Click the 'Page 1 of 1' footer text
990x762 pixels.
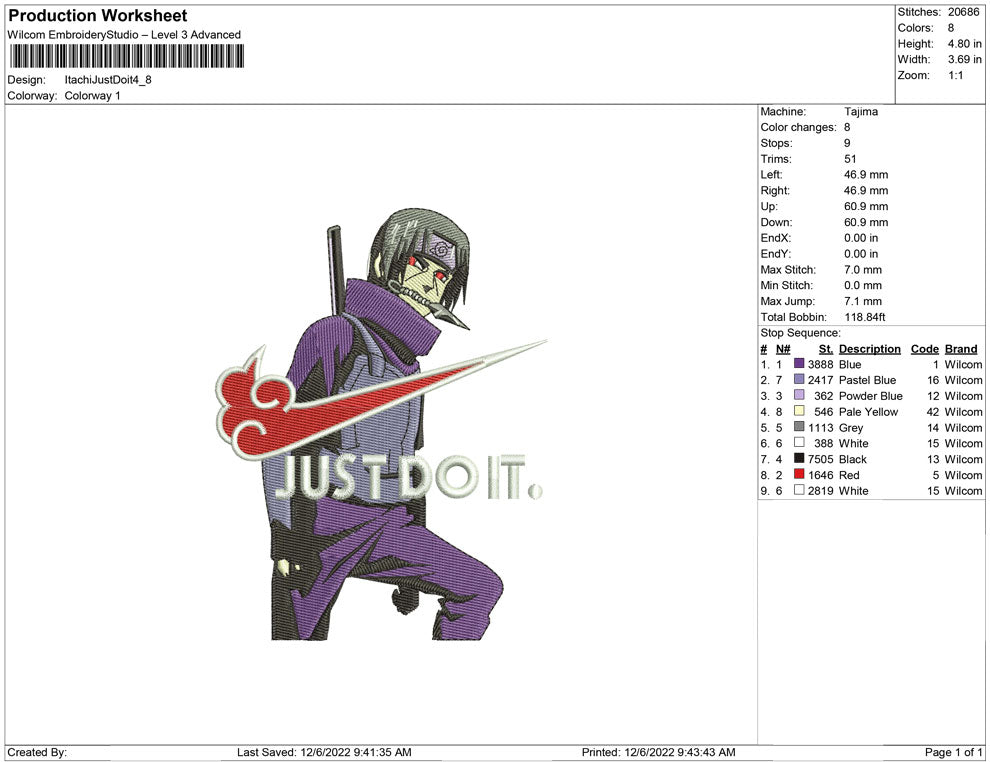(953, 752)
